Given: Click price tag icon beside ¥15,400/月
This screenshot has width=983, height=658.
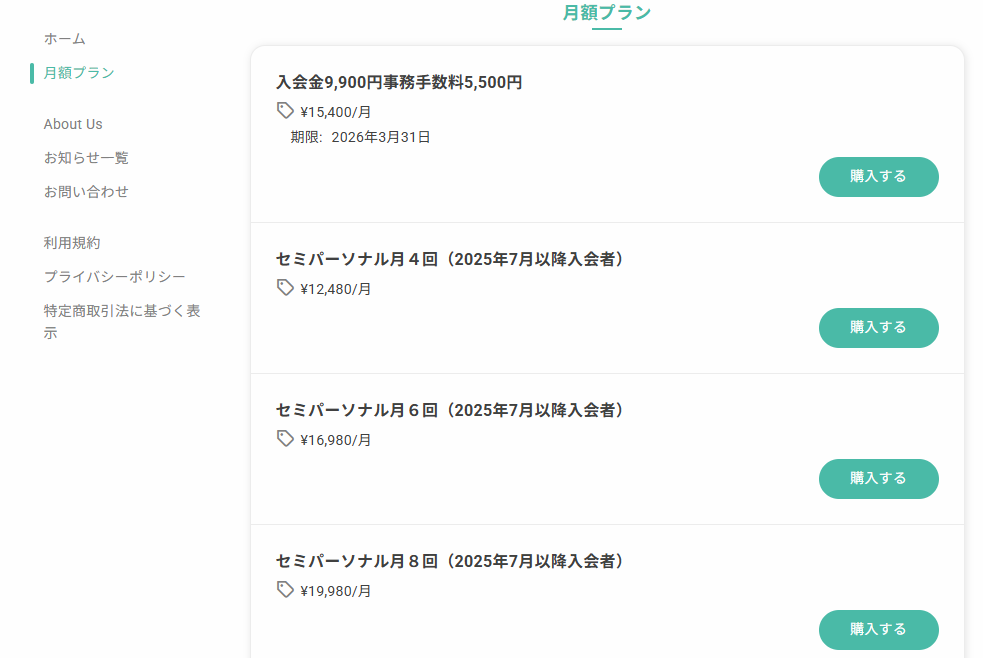Looking at the screenshot, I should 285,111.
